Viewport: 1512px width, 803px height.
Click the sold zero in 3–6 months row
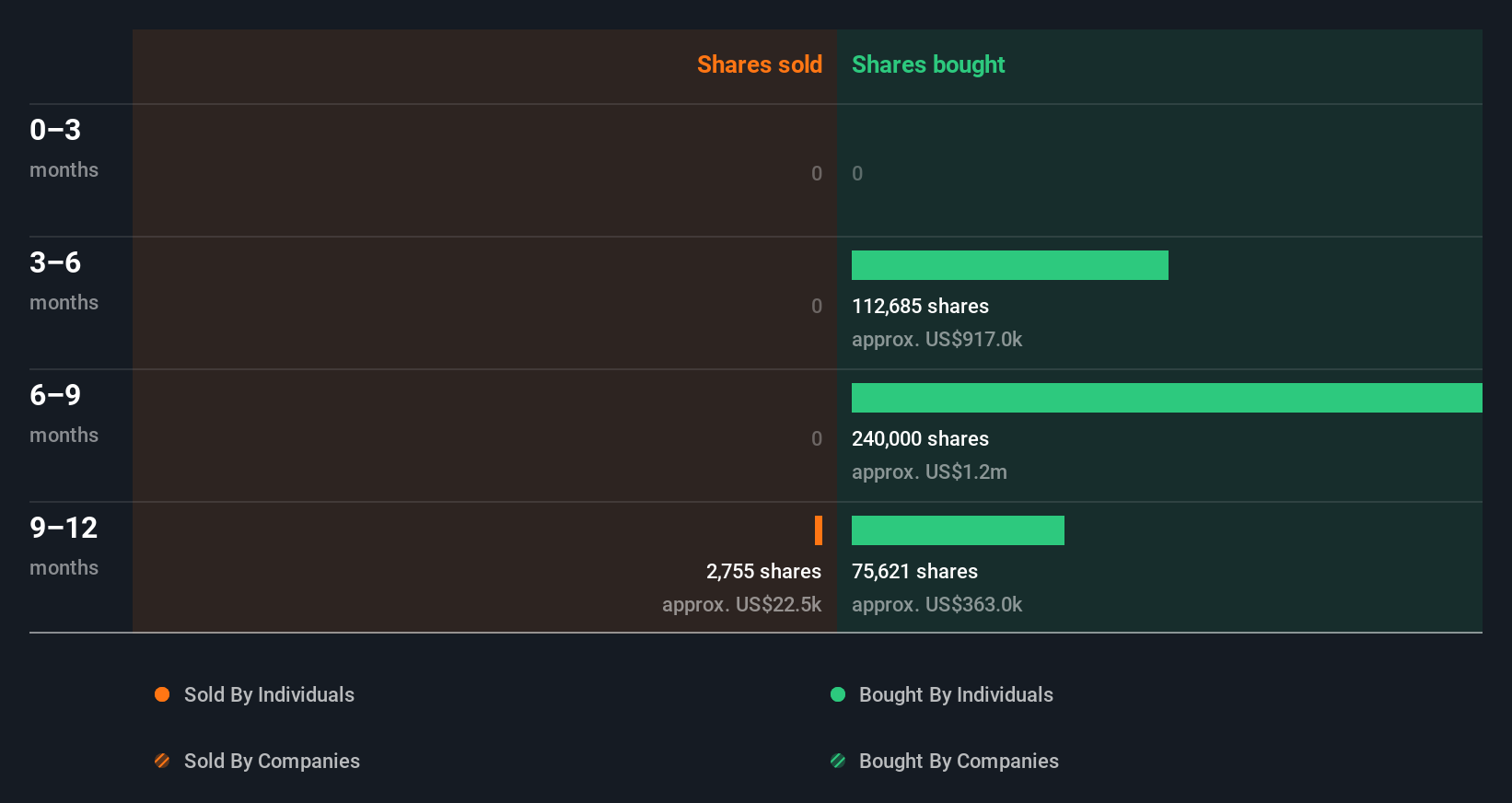[817, 306]
